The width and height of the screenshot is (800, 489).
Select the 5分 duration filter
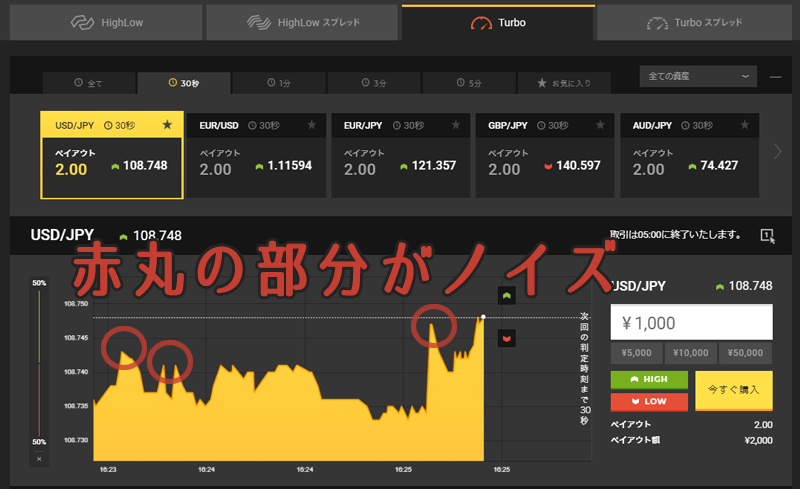pyautogui.click(x=469, y=83)
